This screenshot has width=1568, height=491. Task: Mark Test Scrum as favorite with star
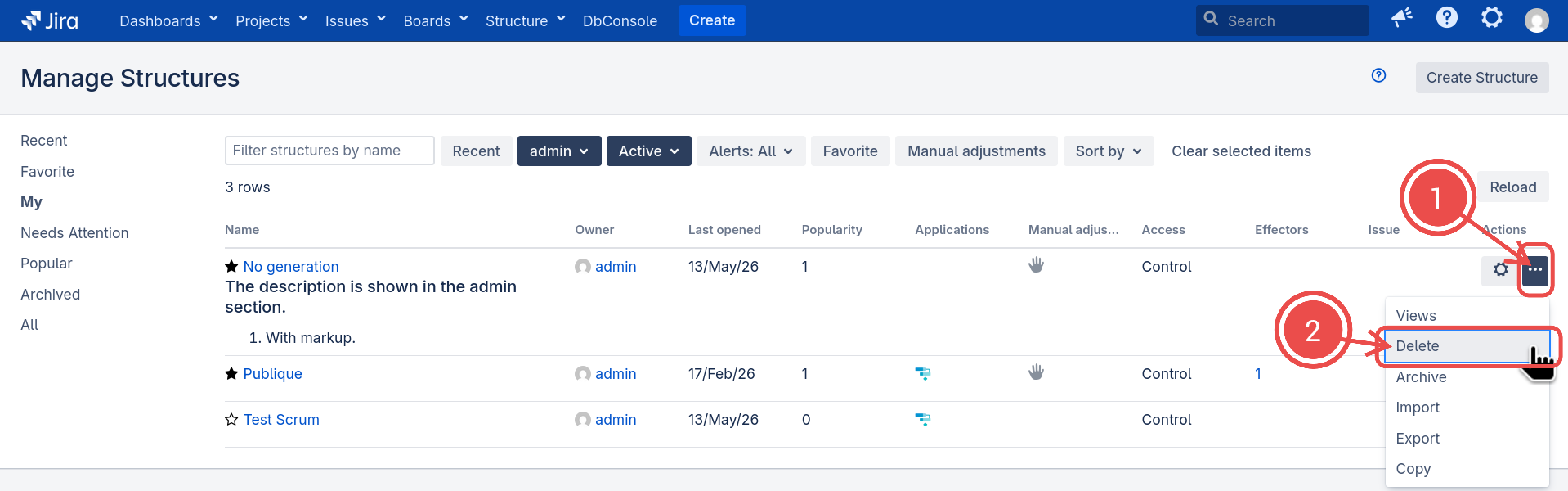pos(231,420)
